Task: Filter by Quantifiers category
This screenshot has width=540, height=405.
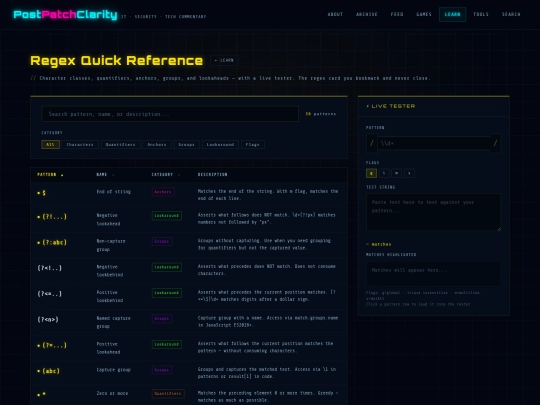Action: click(x=121, y=145)
